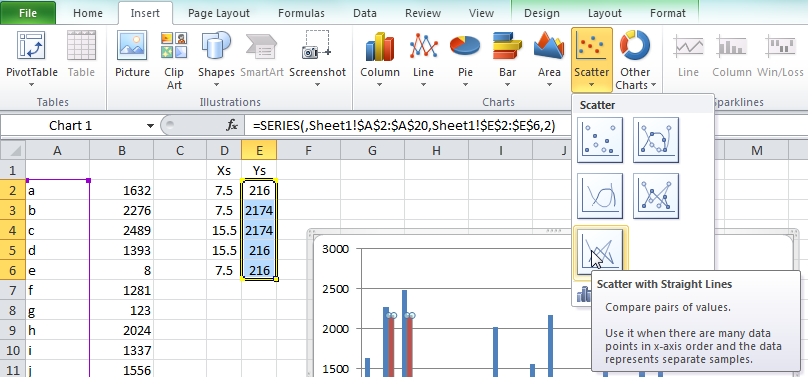
Task: Expand the Other Charts dropdown arrow
Action: [x=653, y=85]
